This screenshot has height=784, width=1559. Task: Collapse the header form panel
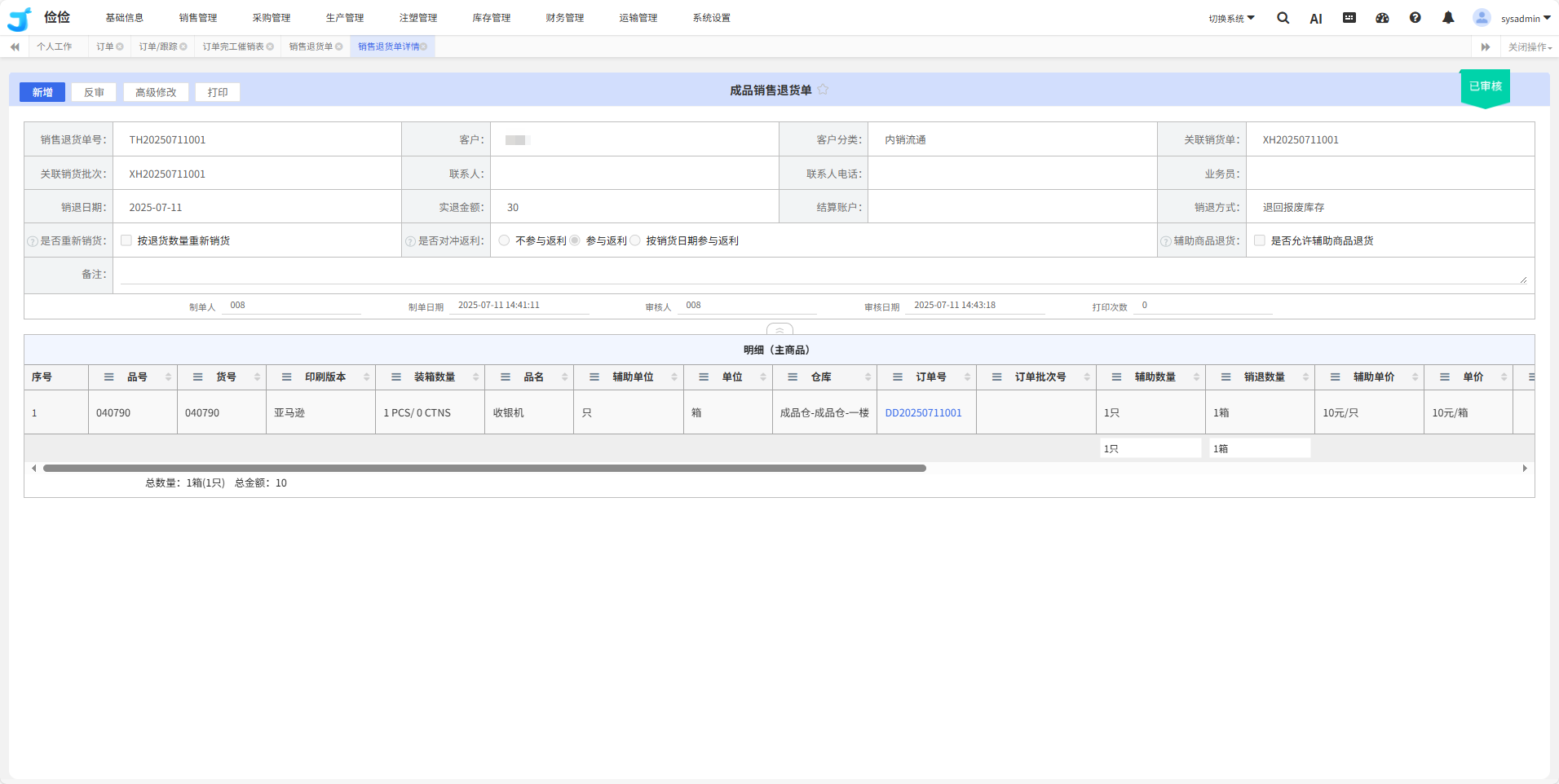[x=779, y=330]
